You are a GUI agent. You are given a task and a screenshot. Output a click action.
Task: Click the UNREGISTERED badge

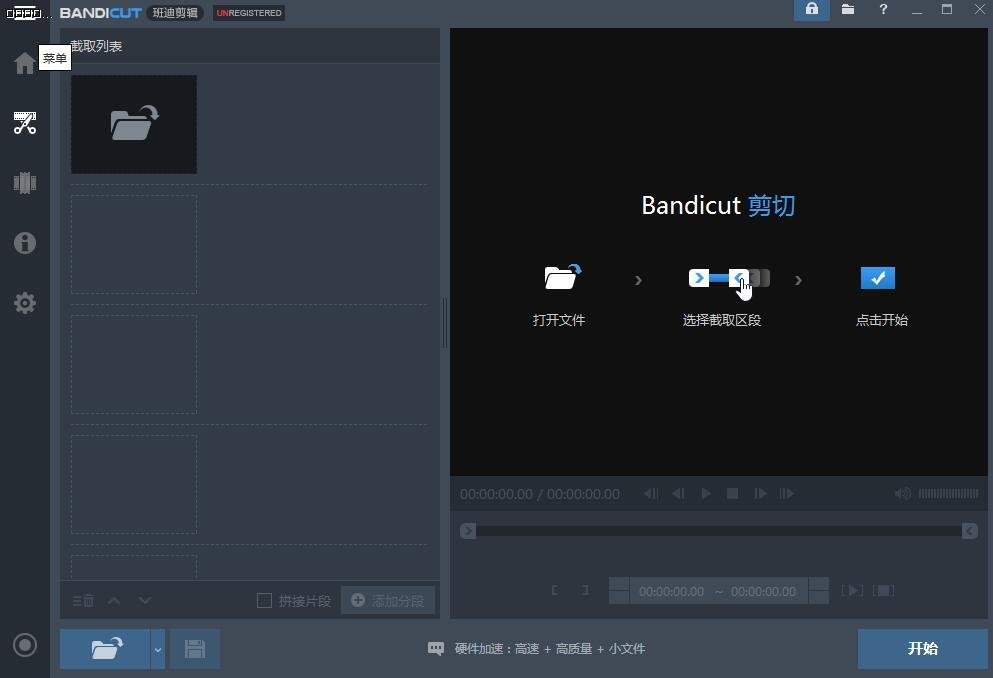coord(249,13)
